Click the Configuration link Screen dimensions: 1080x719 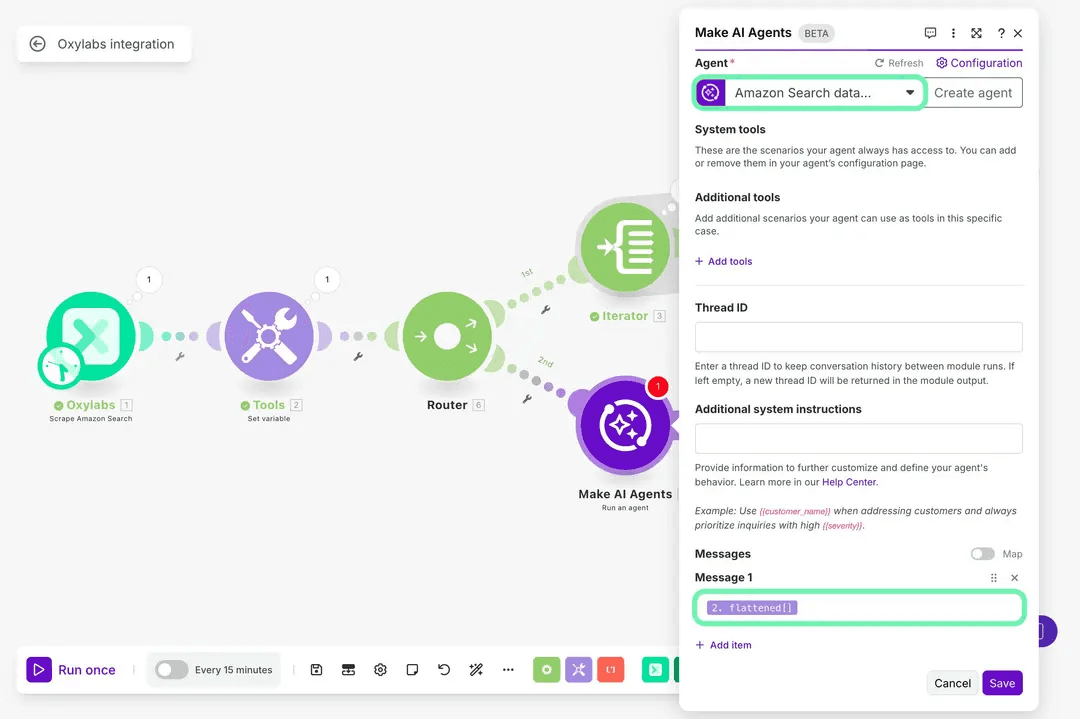click(x=979, y=63)
